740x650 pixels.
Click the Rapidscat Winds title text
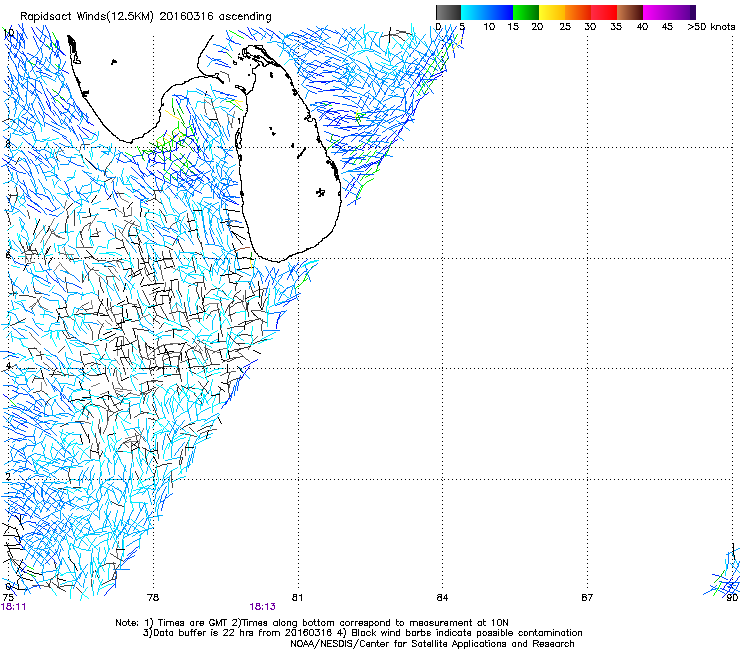(x=145, y=17)
